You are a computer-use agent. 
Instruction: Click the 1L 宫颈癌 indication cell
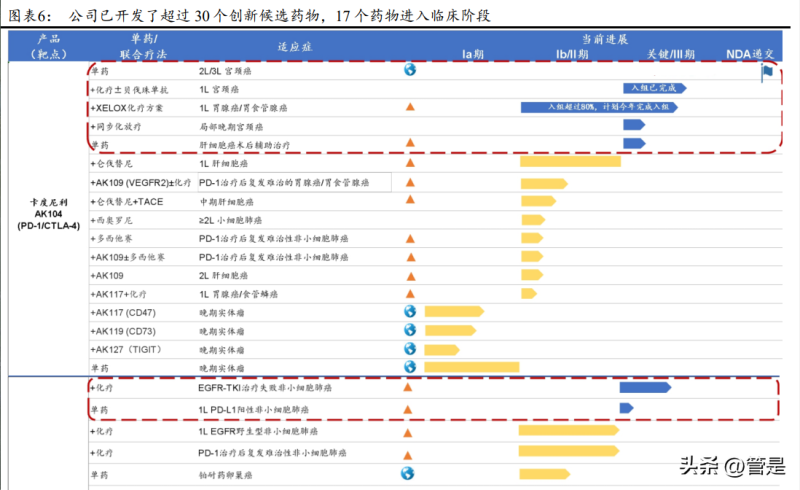[219, 89]
